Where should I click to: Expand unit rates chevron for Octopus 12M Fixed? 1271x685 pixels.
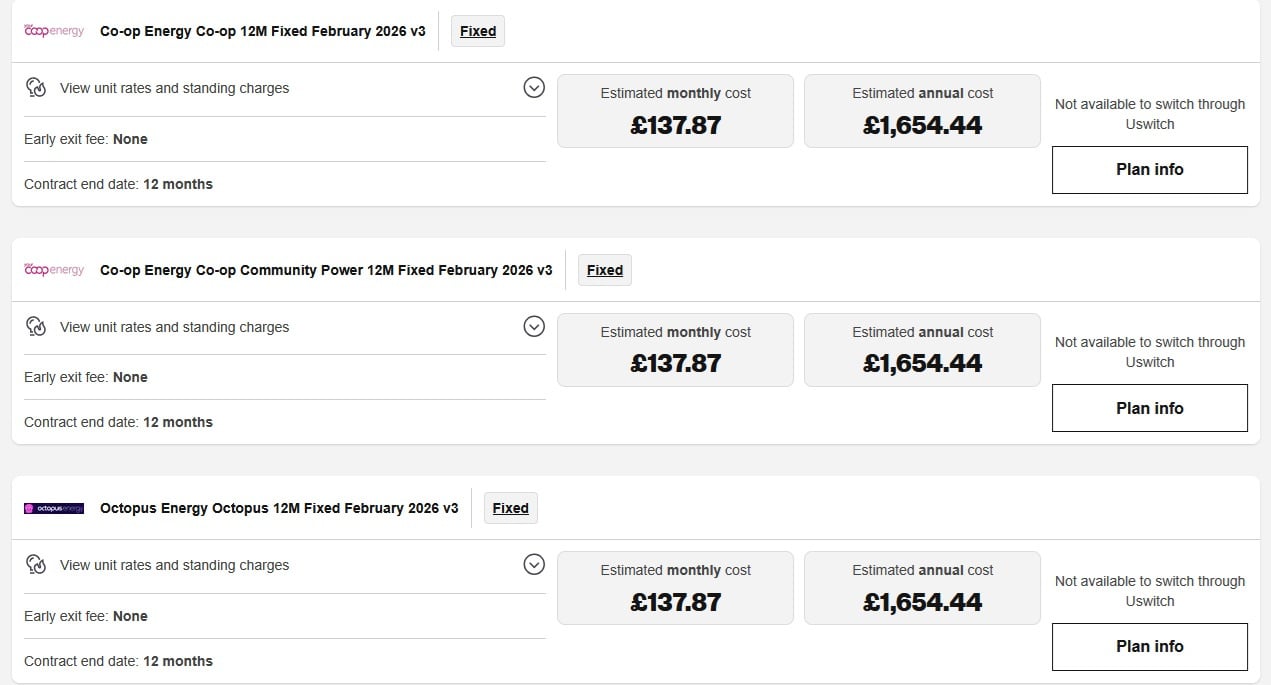[534, 565]
